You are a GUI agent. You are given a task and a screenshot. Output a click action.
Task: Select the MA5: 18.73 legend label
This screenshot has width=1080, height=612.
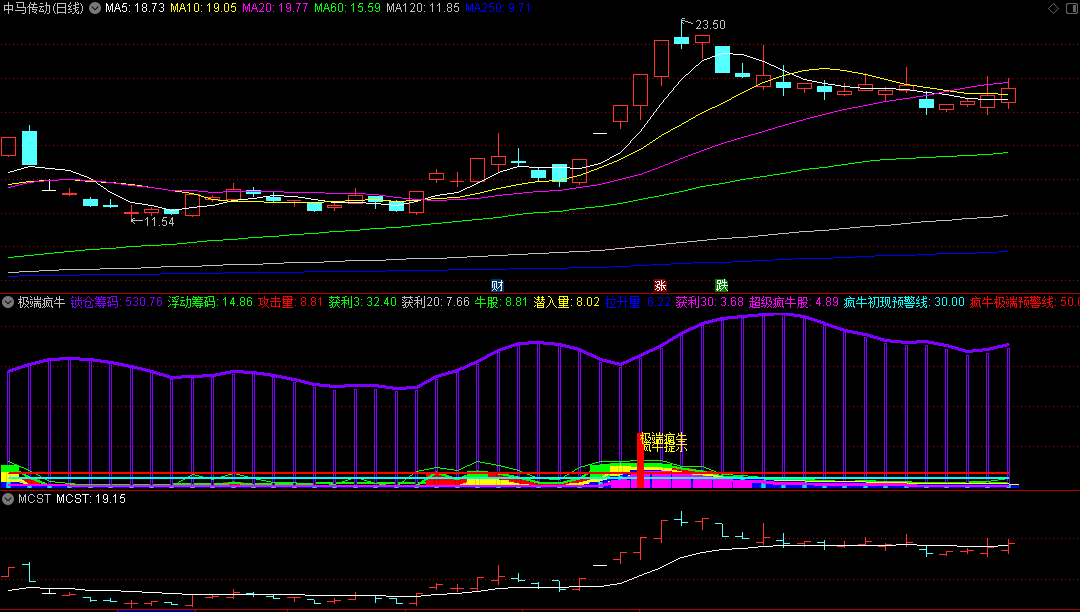(134, 8)
